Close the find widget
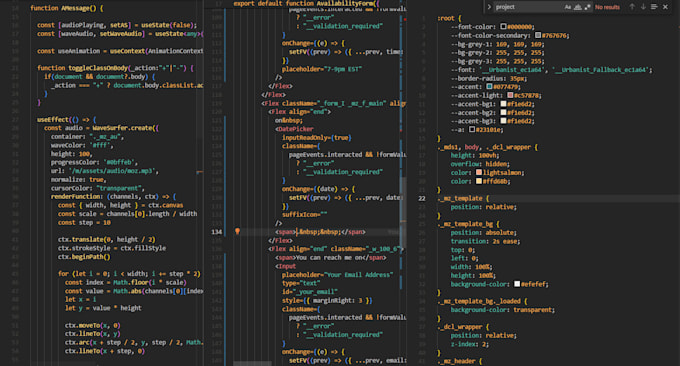Screen dimensions: 680x366 pyautogui.click(x=665, y=7)
